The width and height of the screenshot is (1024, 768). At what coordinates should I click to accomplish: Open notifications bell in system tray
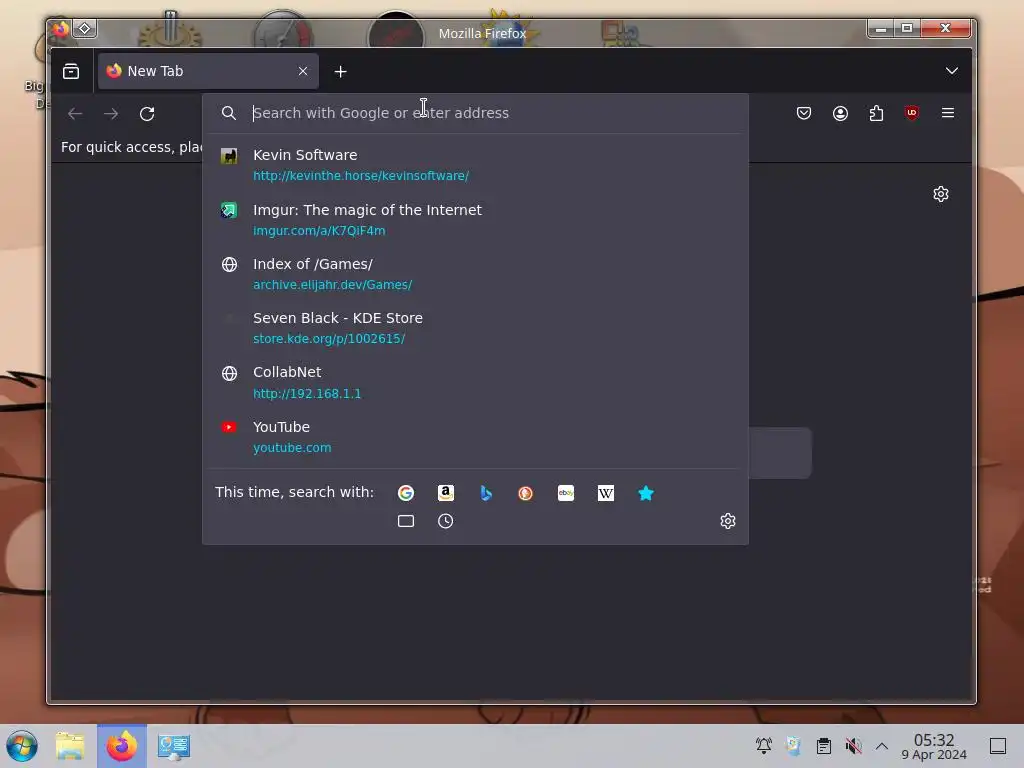[763, 745]
